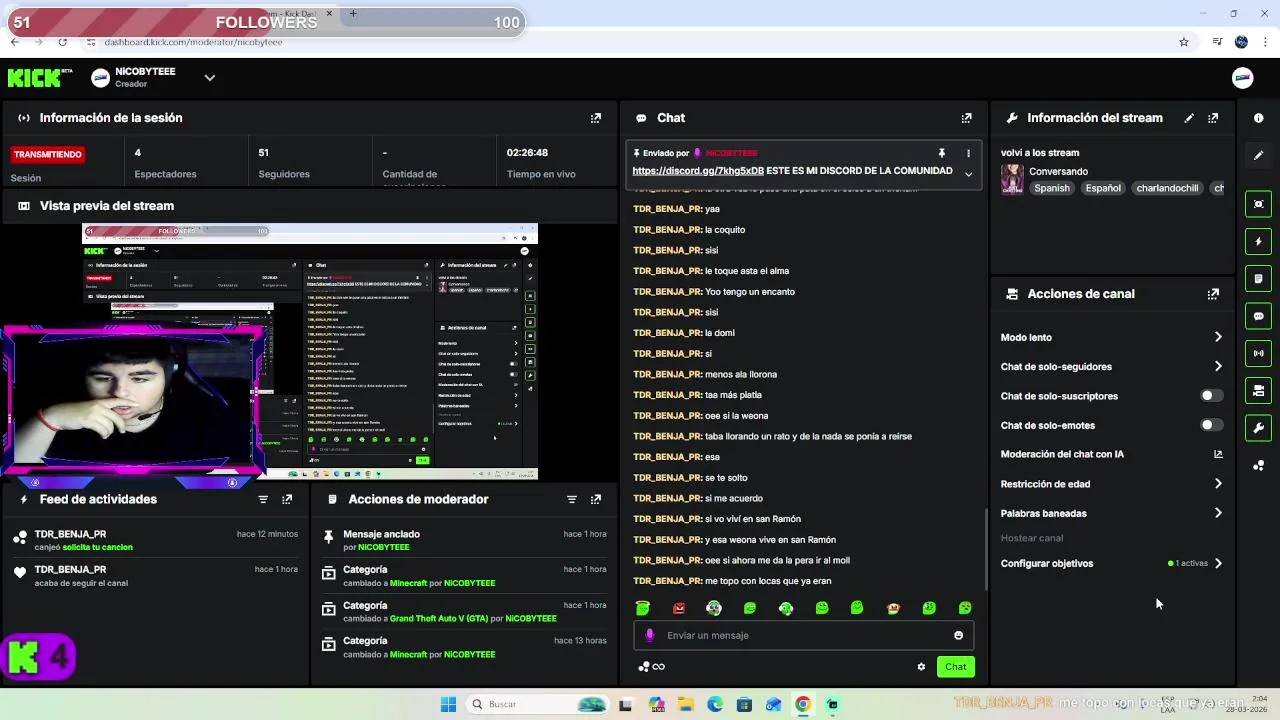Expand Chat de solo-seguidores options

pos(1218,366)
